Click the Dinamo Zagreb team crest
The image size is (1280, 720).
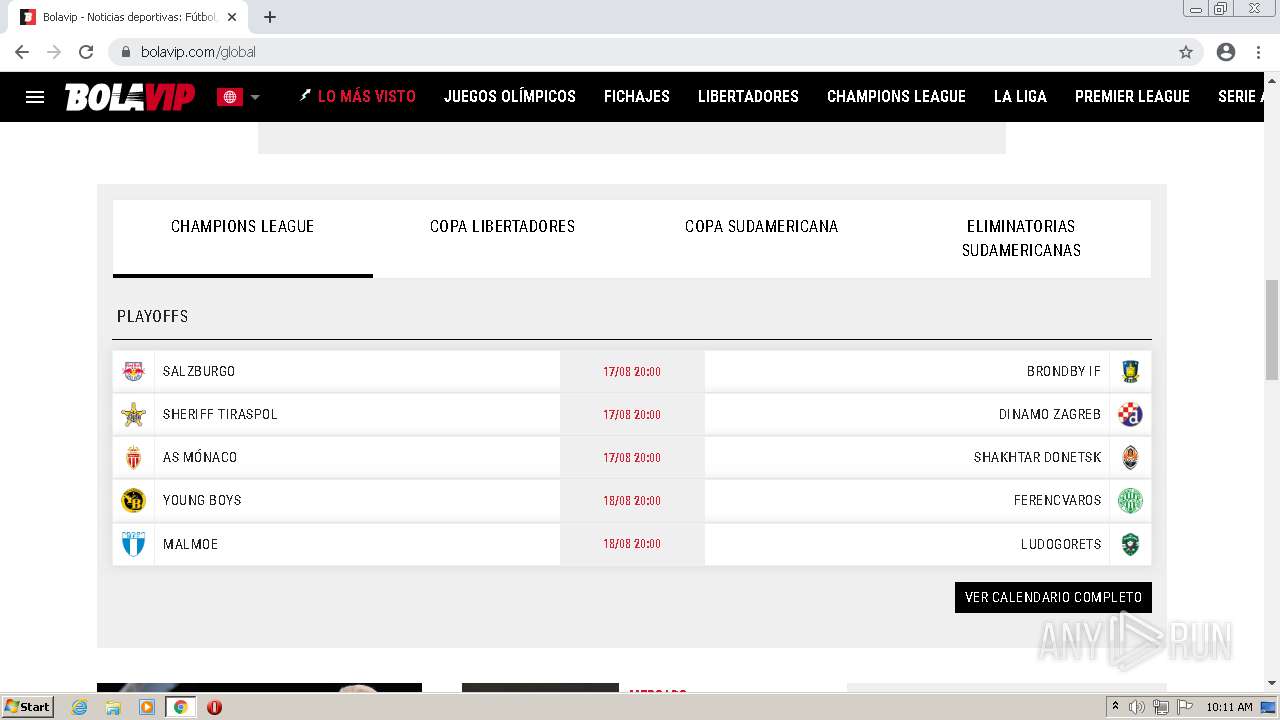(1130, 414)
